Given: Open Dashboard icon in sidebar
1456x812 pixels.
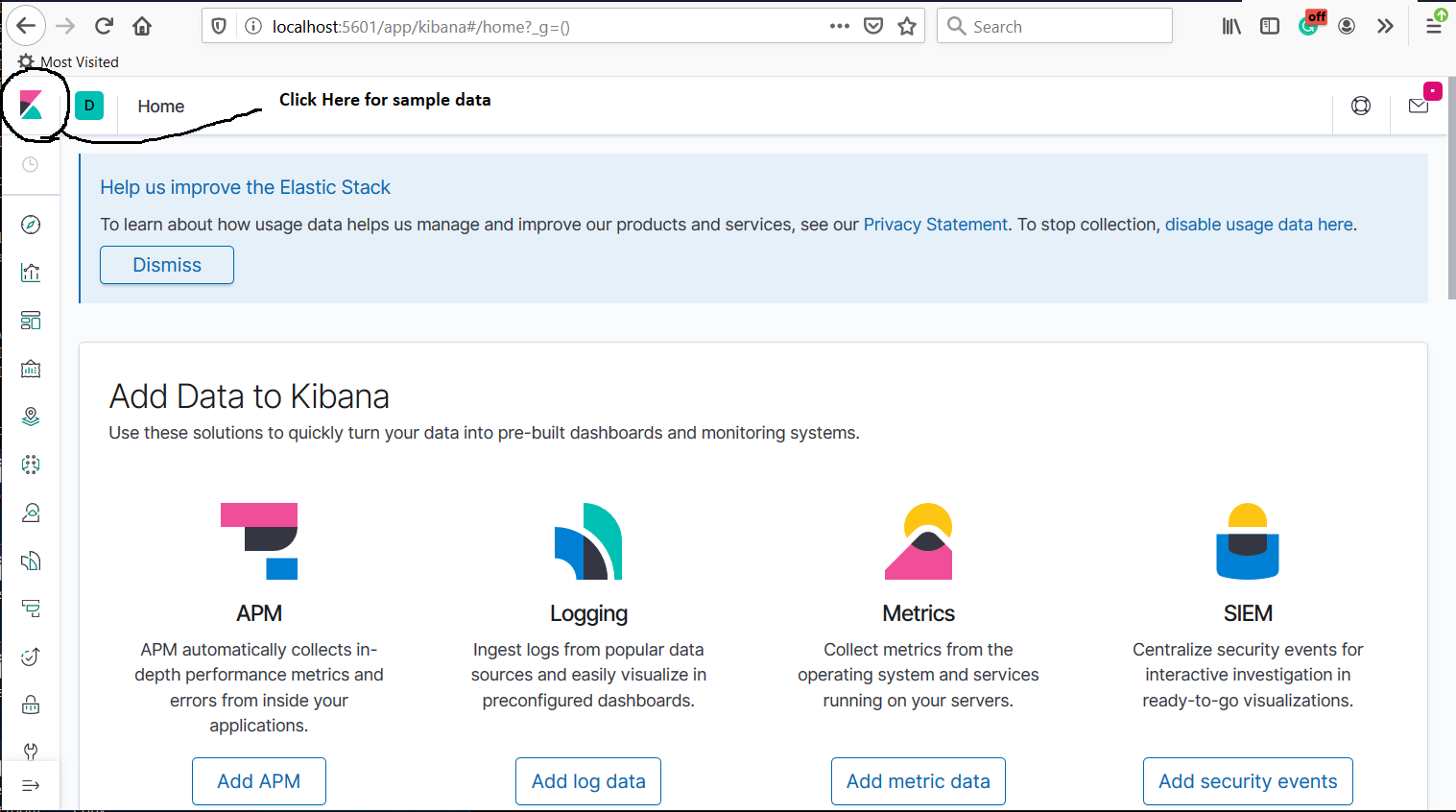Looking at the screenshot, I should (x=31, y=321).
